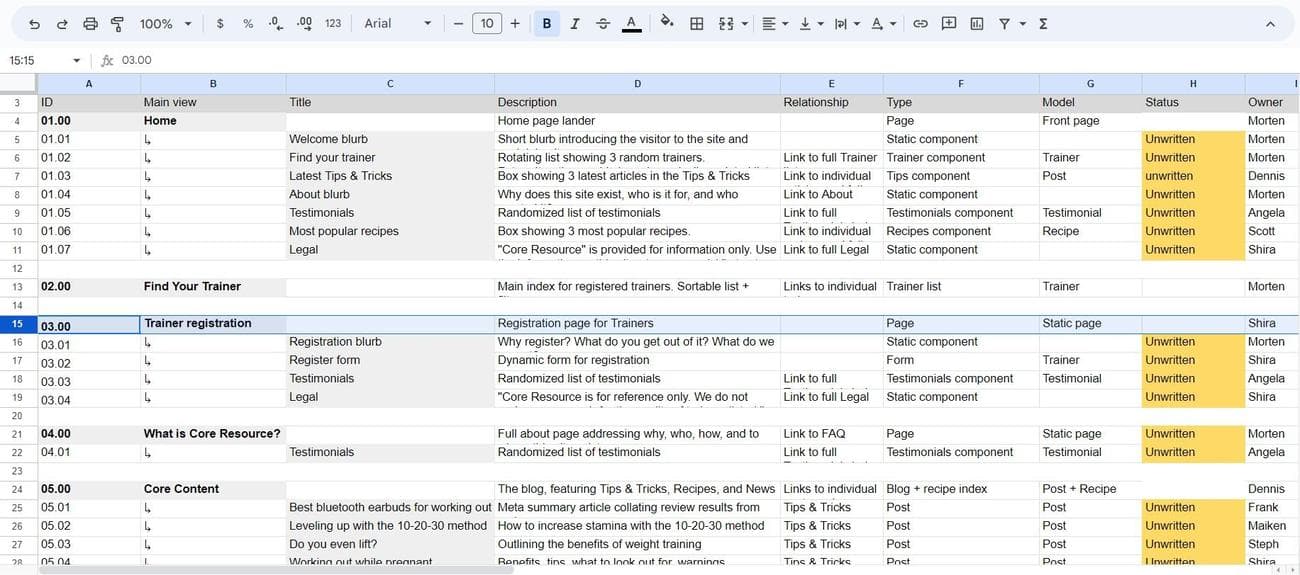The height and width of the screenshot is (575, 1300).
Task: Click the font size input field
Action: [487, 23]
